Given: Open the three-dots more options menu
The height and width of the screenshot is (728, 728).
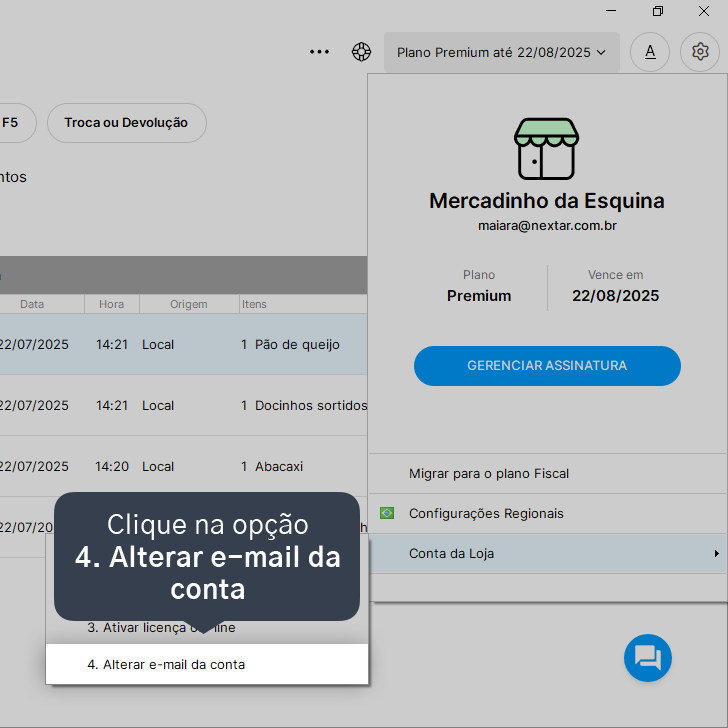Looking at the screenshot, I should pyautogui.click(x=319, y=52).
